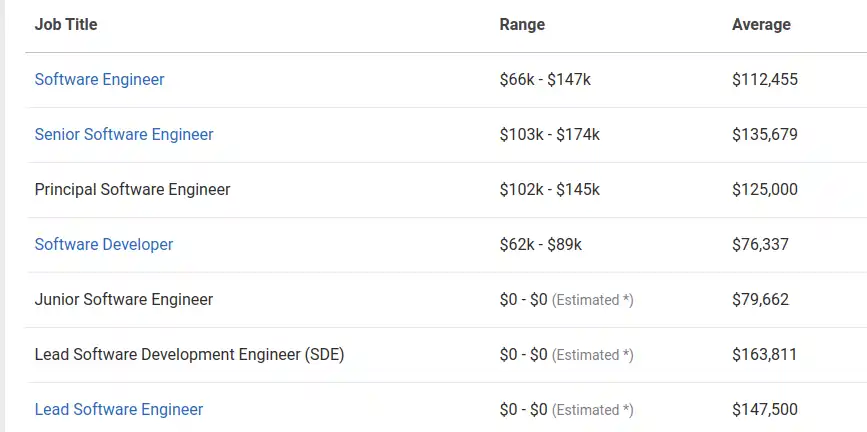Image resolution: width=867 pixels, height=432 pixels.
Task: Click the $112,455 average salary value
Action: (765, 80)
